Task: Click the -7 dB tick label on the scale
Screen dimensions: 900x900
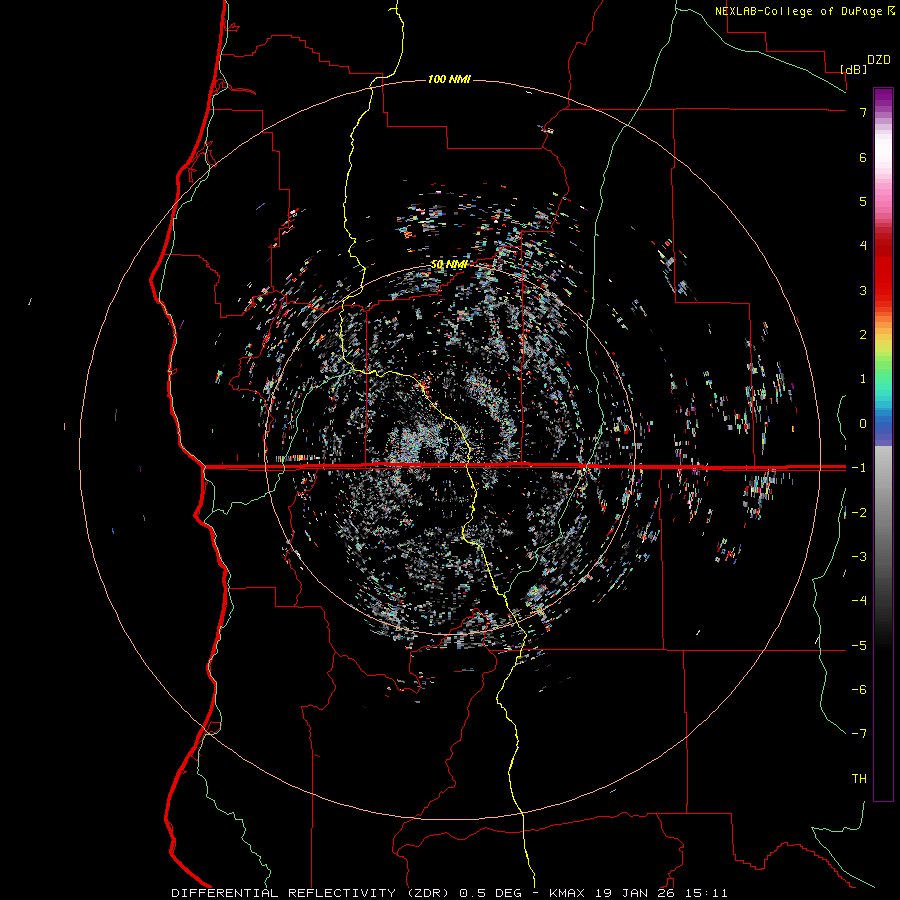Action: [859, 734]
